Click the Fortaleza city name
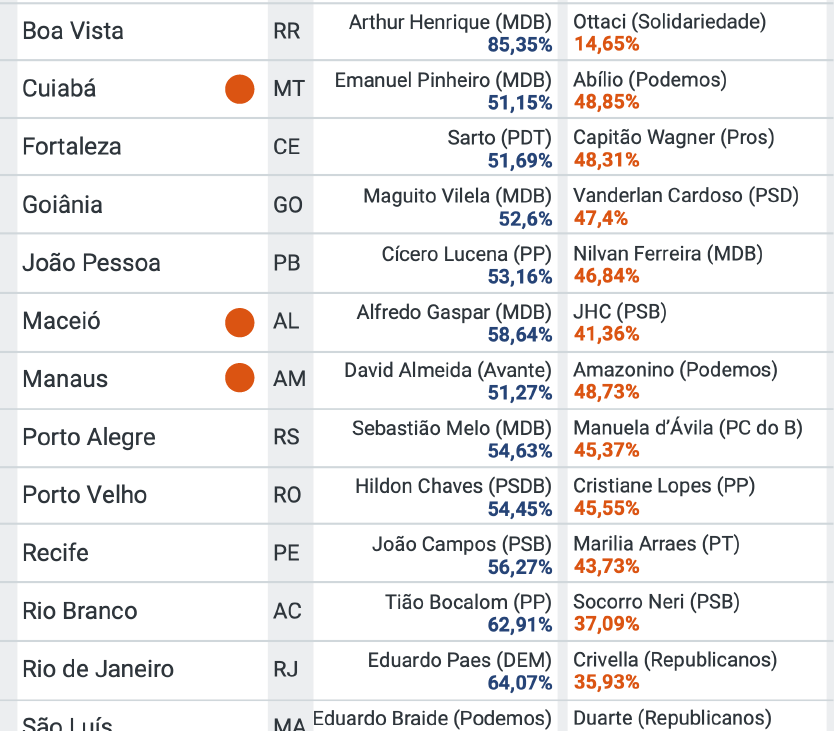The width and height of the screenshot is (834, 731). pyautogui.click(x=72, y=147)
